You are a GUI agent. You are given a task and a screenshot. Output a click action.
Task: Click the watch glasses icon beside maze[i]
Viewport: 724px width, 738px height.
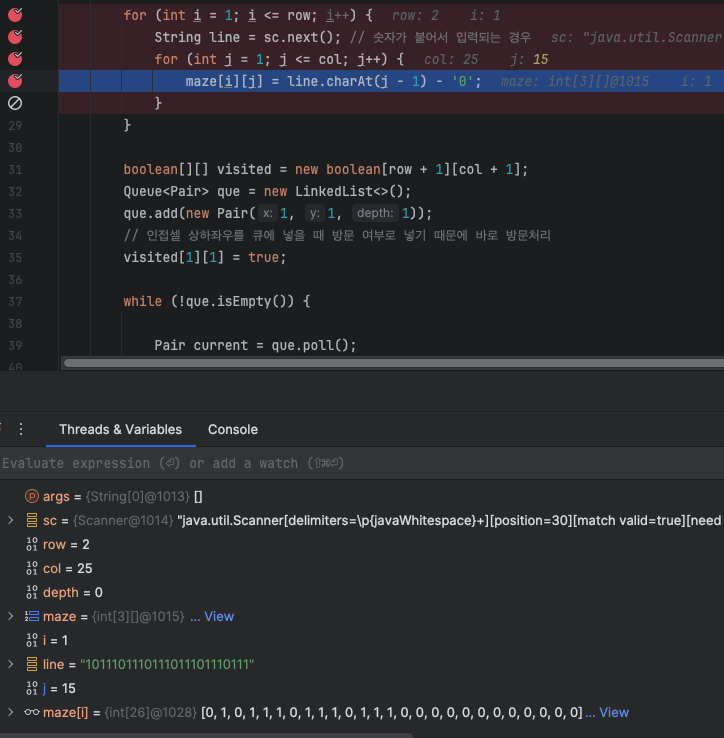click(x=32, y=712)
